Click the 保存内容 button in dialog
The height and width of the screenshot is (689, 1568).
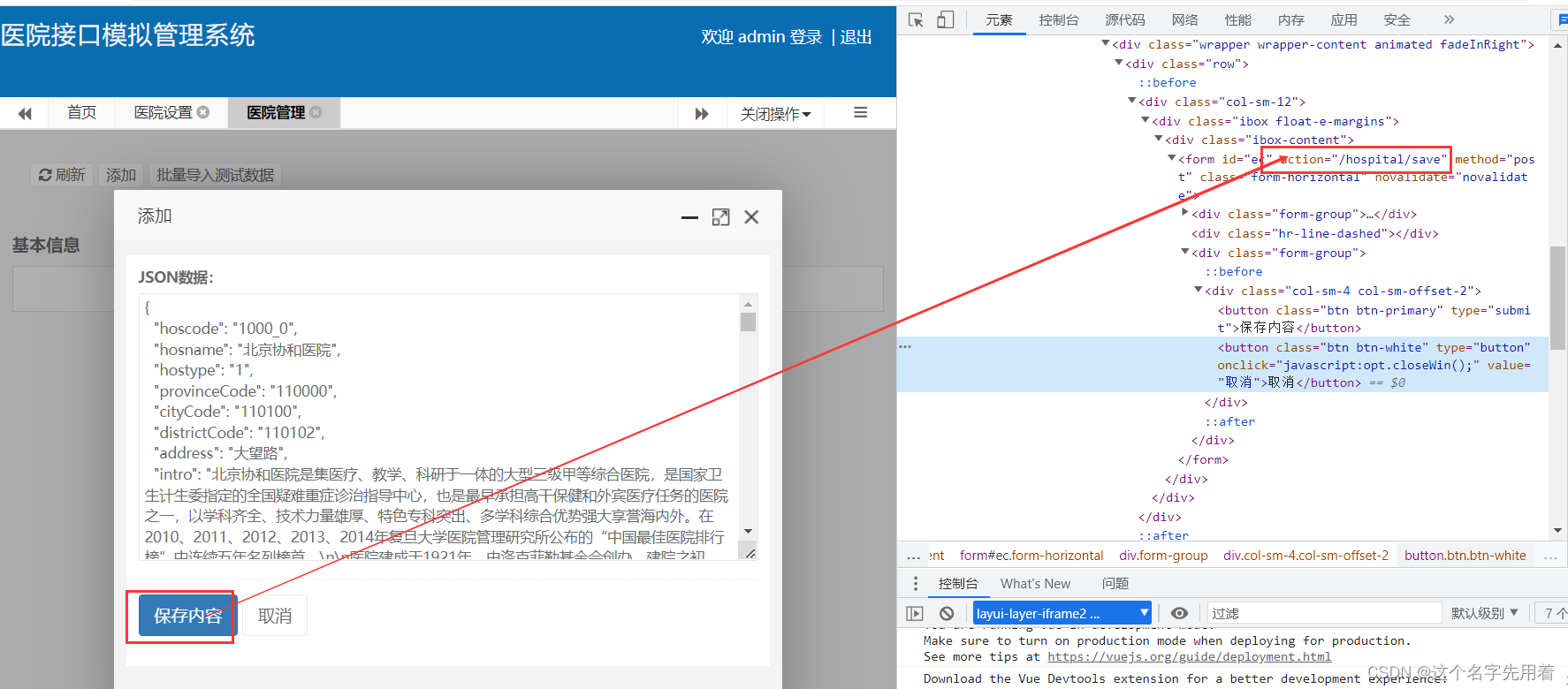coord(187,616)
